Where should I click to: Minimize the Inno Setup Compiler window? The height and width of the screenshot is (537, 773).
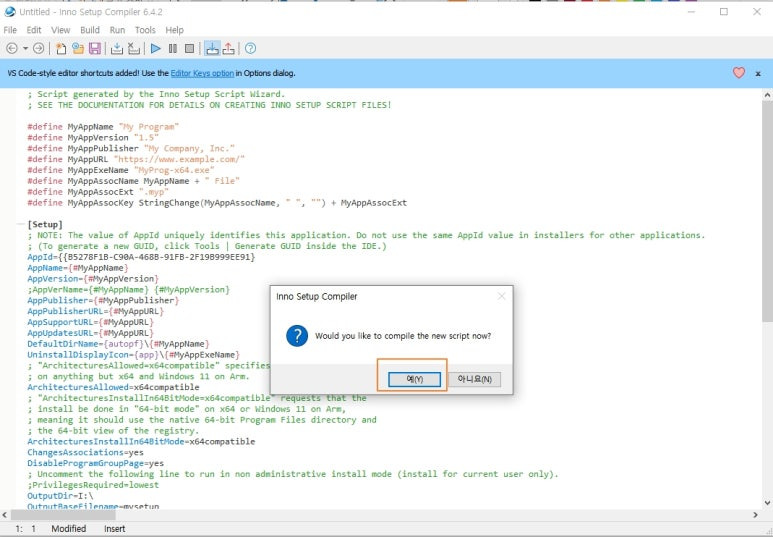click(x=691, y=11)
